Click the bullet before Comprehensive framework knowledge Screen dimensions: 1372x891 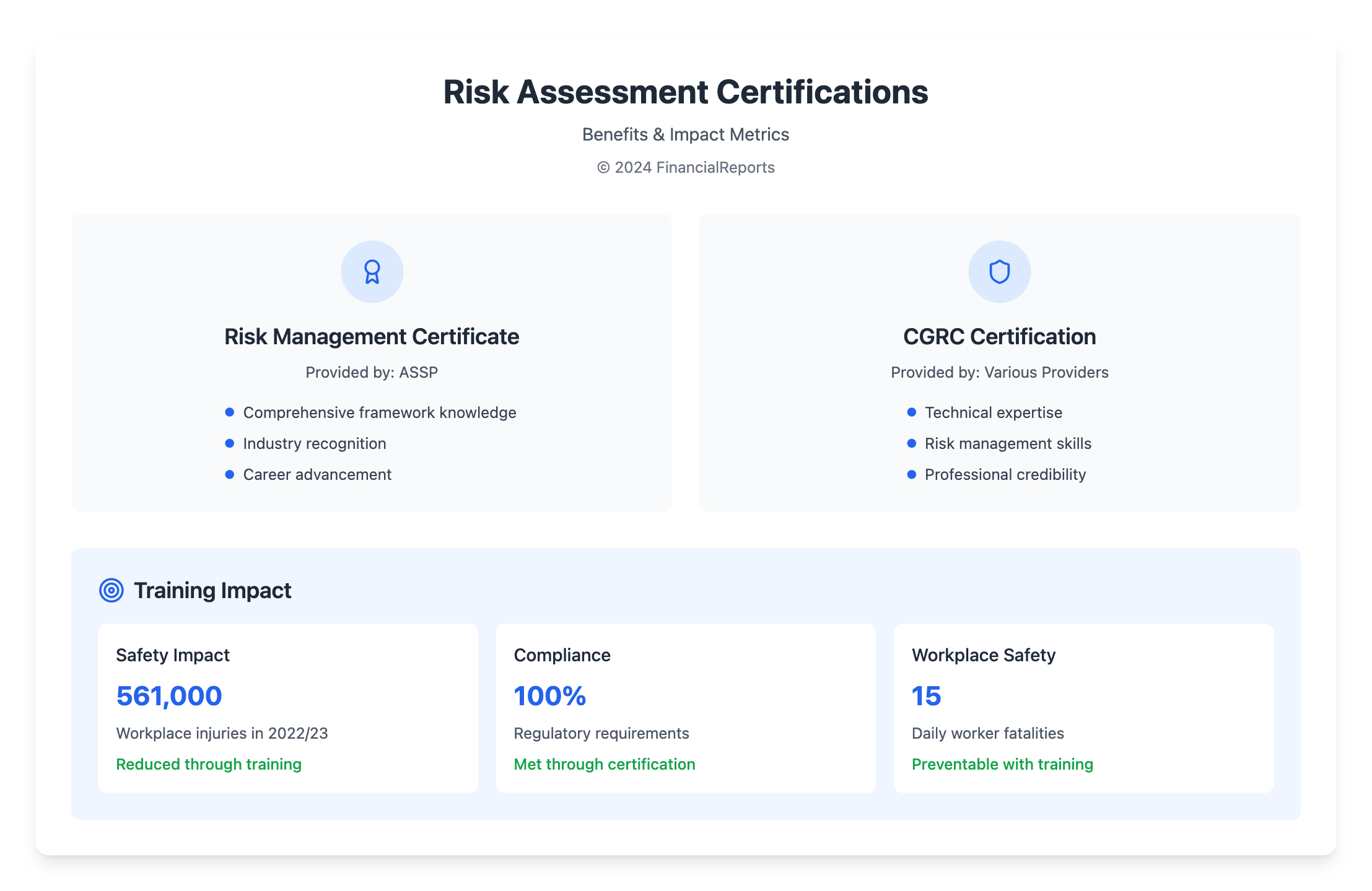230,412
